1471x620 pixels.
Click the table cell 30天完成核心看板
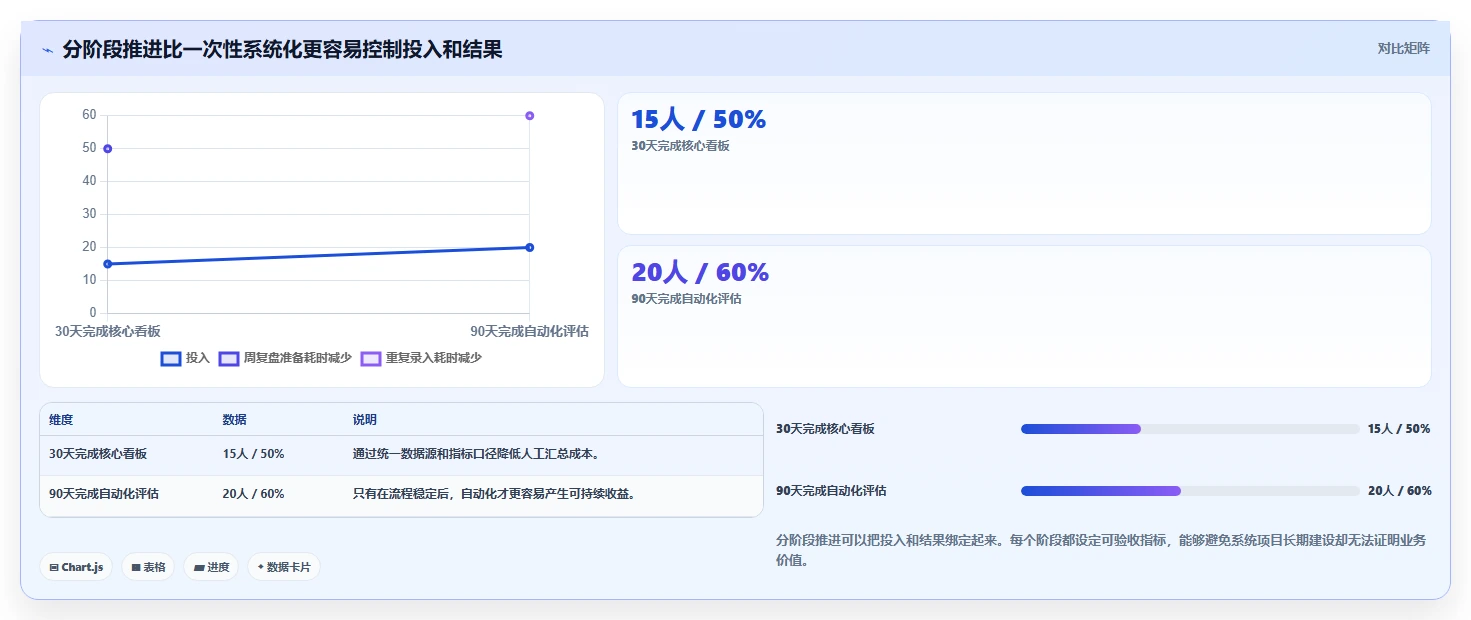coord(98,454)
